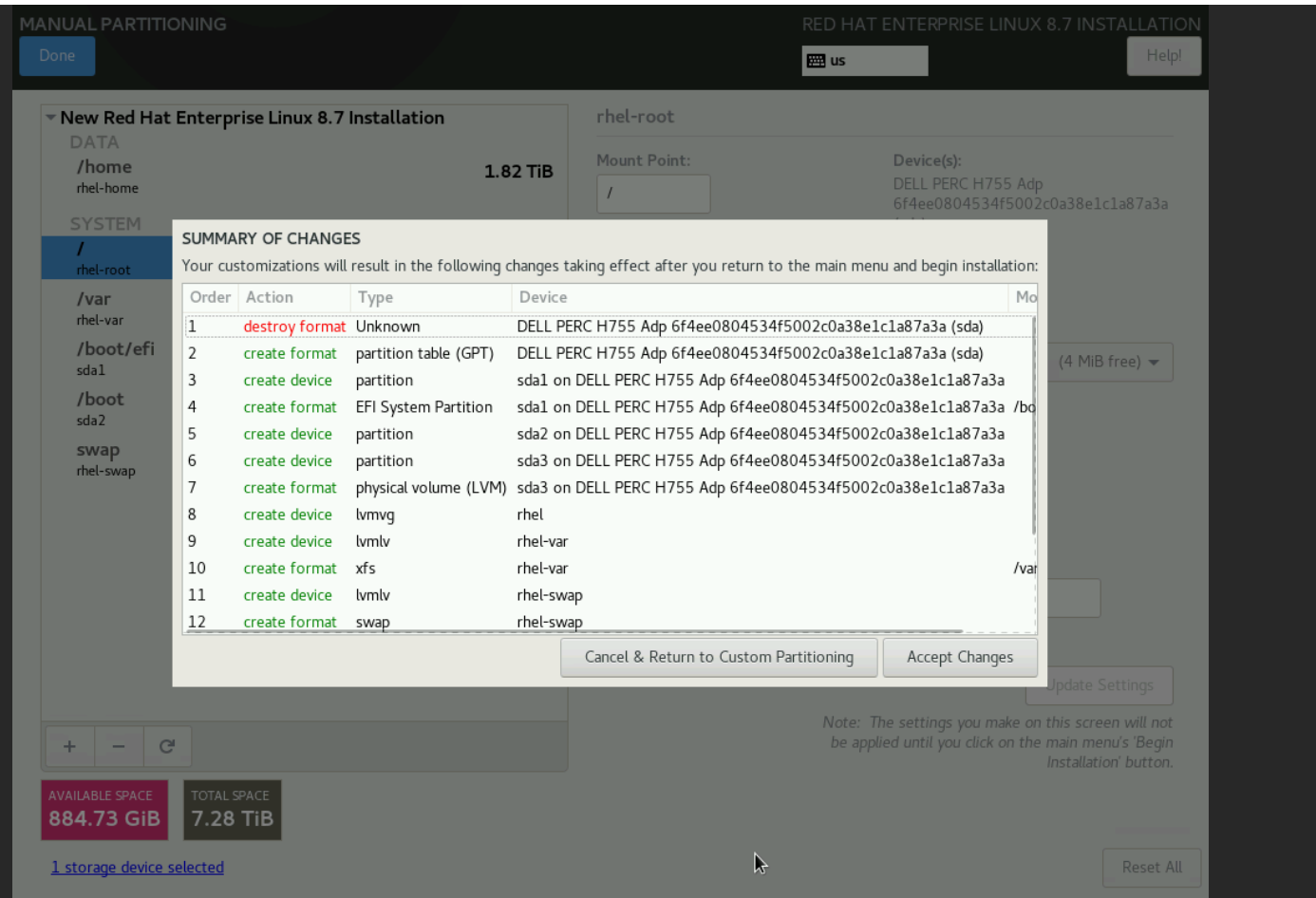Click the Done button

point(57,55)
